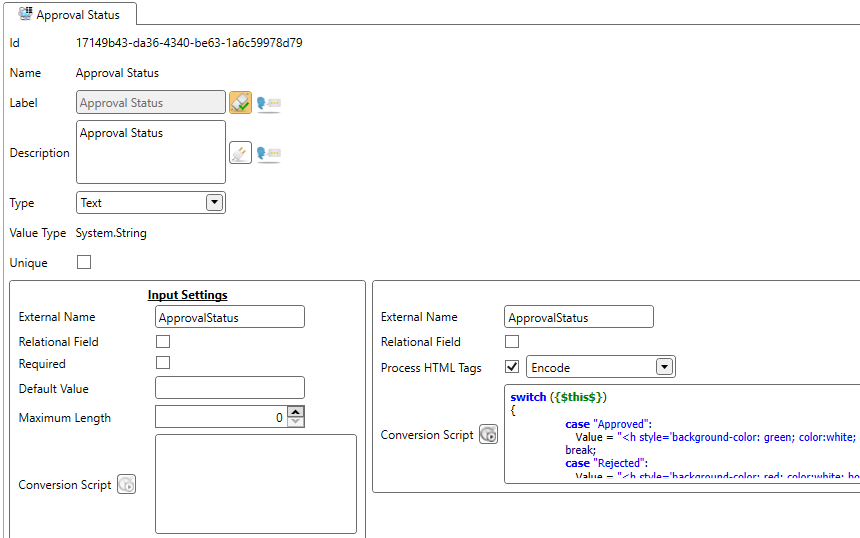Click case "Approved" line in script
Screen dimensions: 860x538
click(x=608, y=424)
